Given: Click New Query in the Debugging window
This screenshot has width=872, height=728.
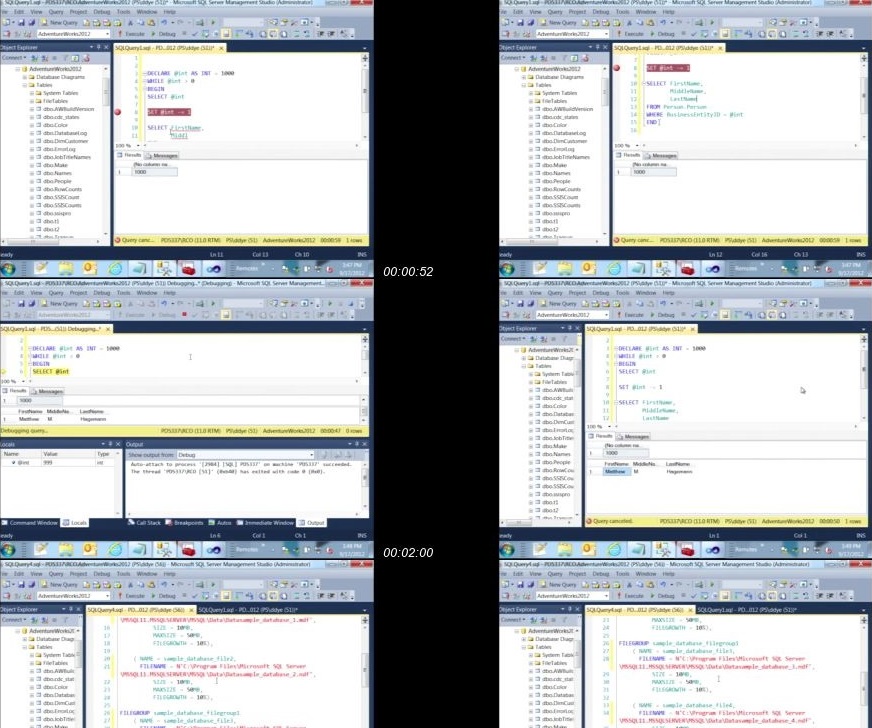Looking at the screenshot, I should tap(59, 304).
